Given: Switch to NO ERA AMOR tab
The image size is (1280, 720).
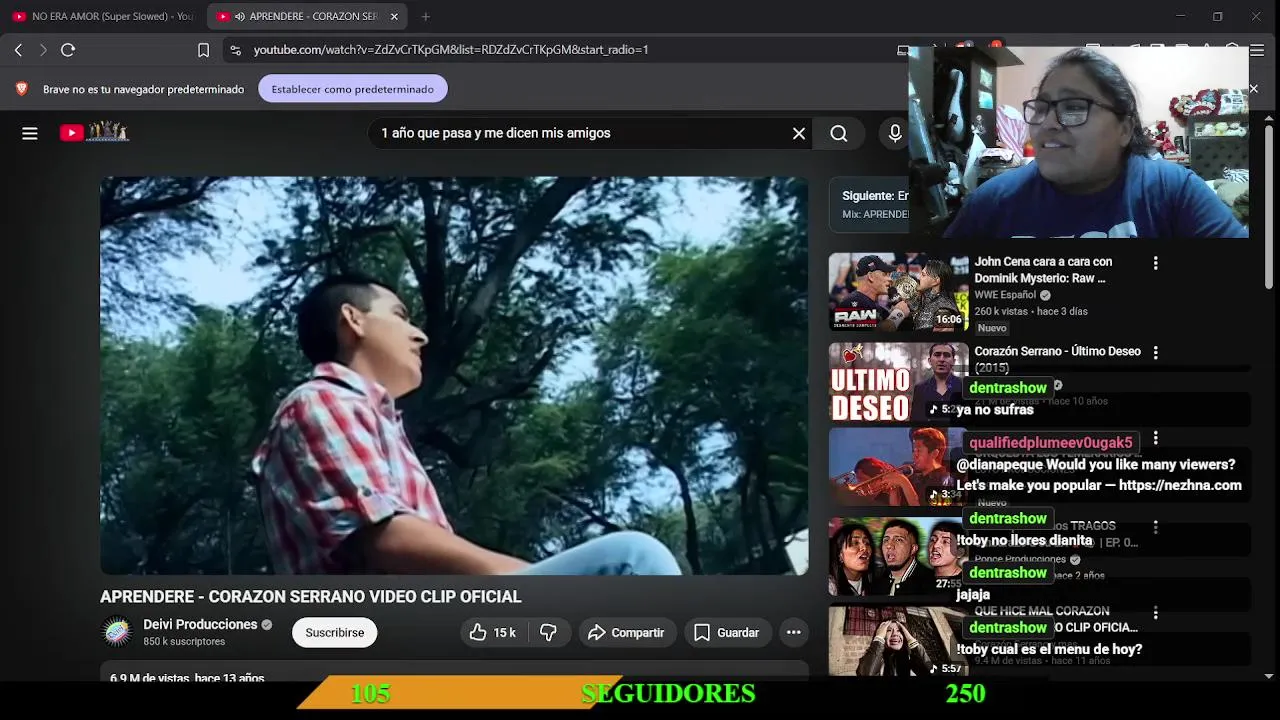Looking at the screenshot, I should click(x=103, y=16).
